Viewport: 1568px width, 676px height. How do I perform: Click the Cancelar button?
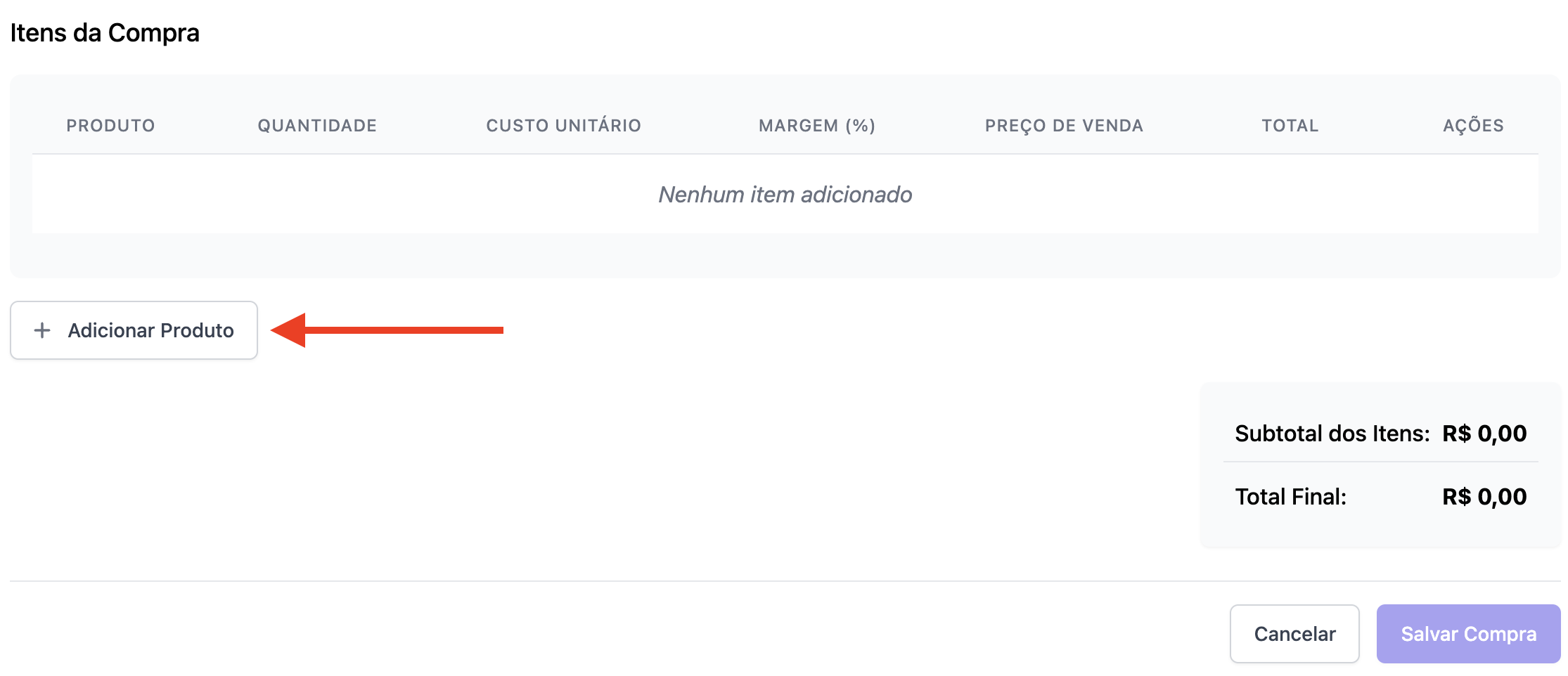pos(1294,634)
